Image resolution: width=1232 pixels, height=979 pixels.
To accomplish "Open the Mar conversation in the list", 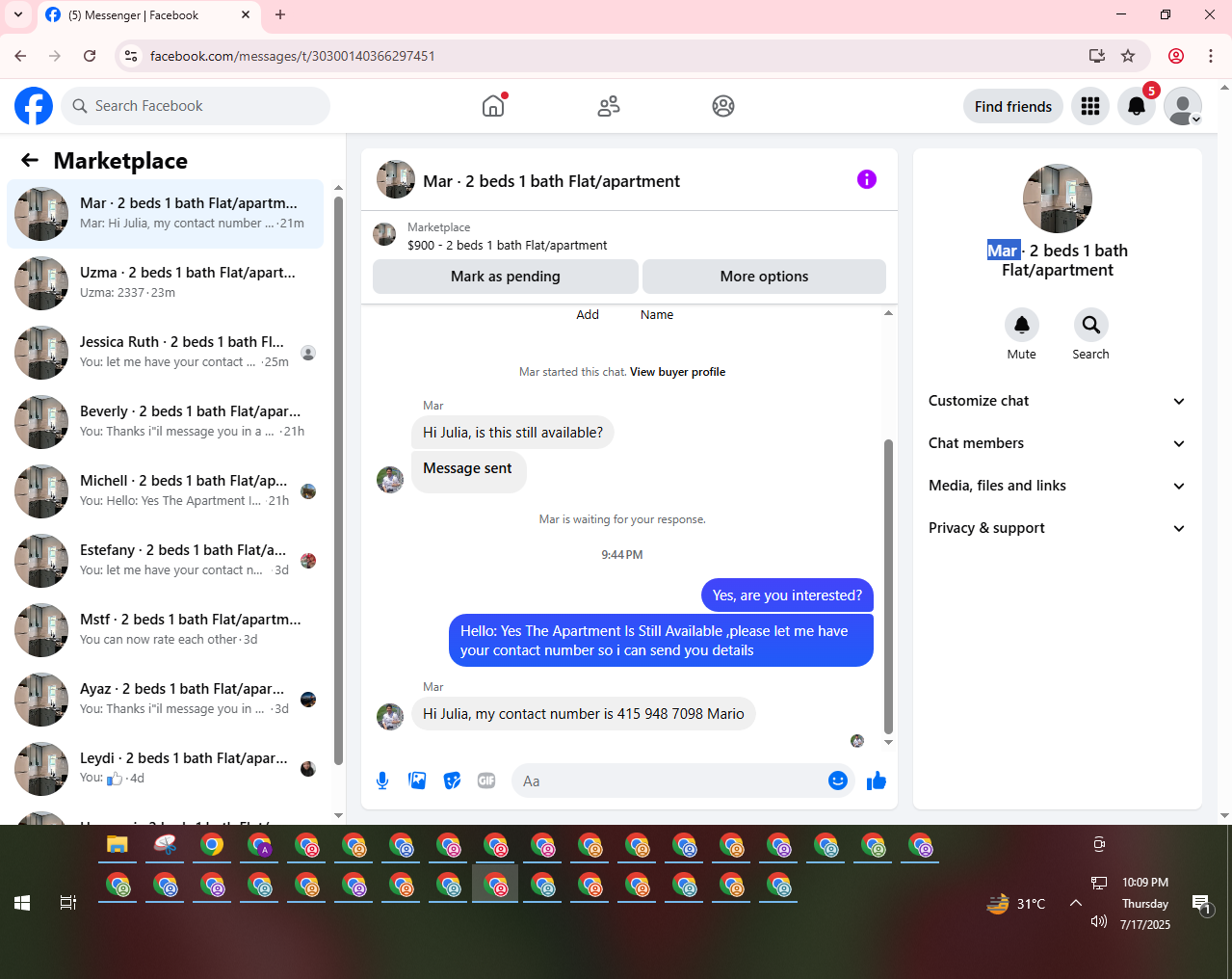I will [x=166, y=214].
